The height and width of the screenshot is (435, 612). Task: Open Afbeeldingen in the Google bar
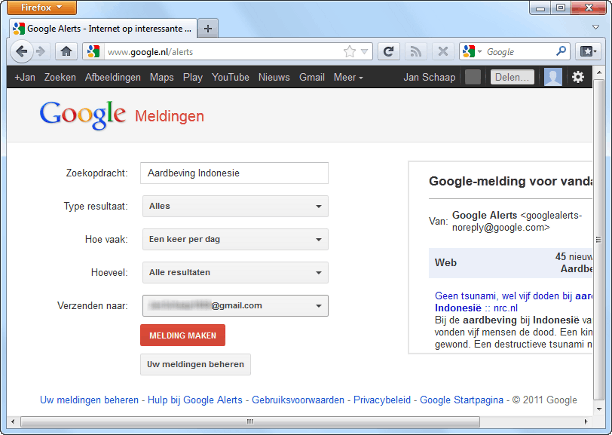(x=113, y=77)
